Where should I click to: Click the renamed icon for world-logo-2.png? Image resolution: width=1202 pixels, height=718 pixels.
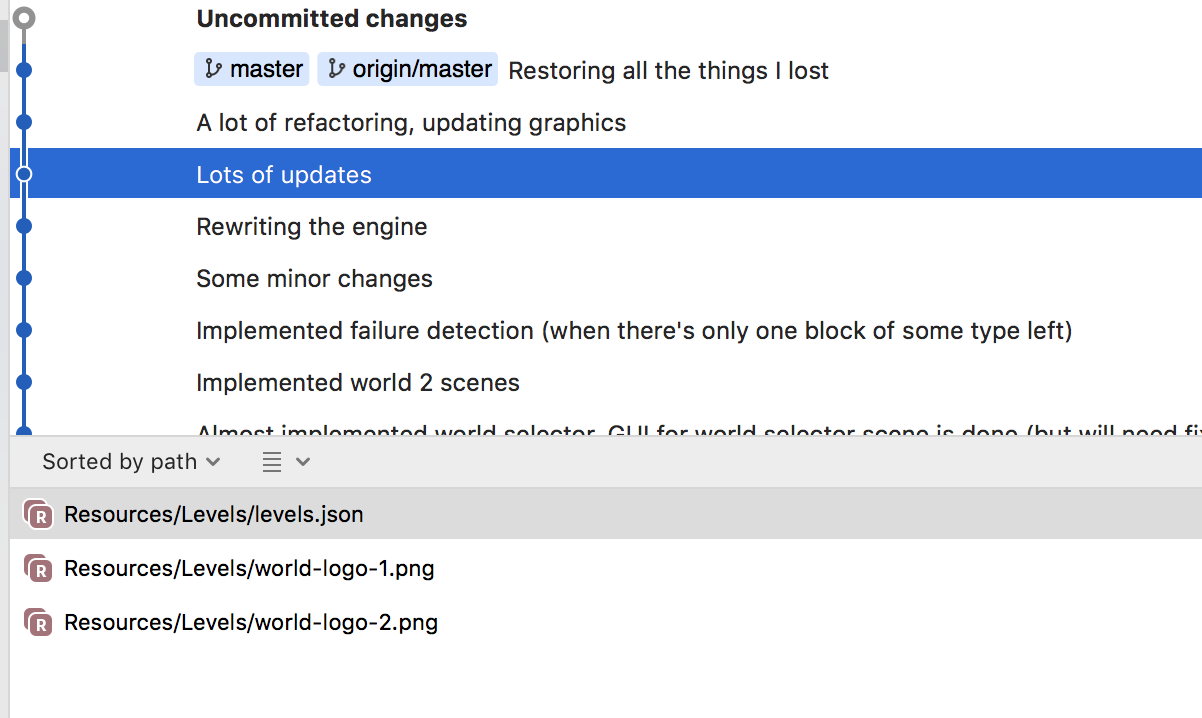point(37,622)
